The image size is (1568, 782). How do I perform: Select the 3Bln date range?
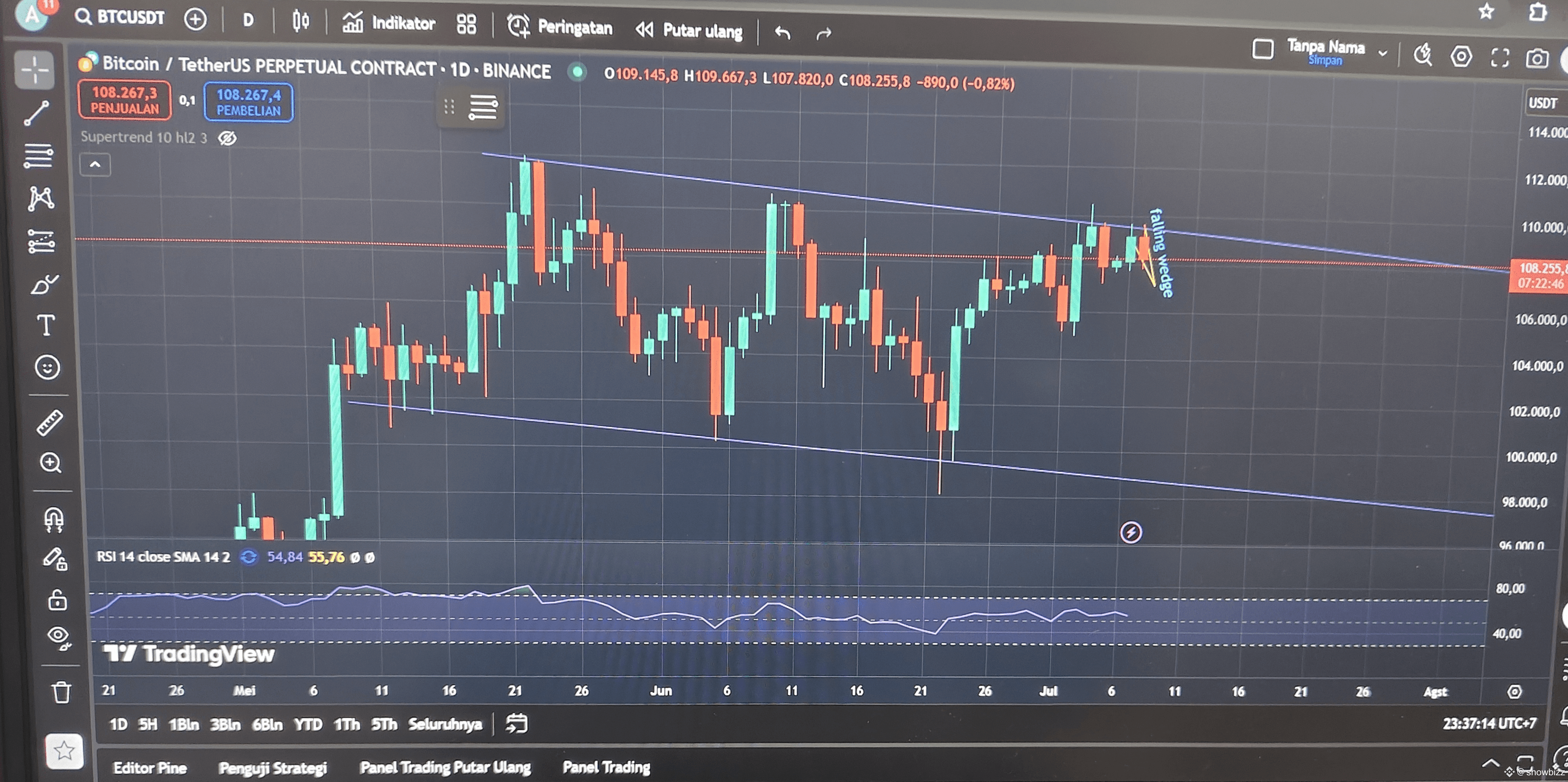[x=225, y=724]
